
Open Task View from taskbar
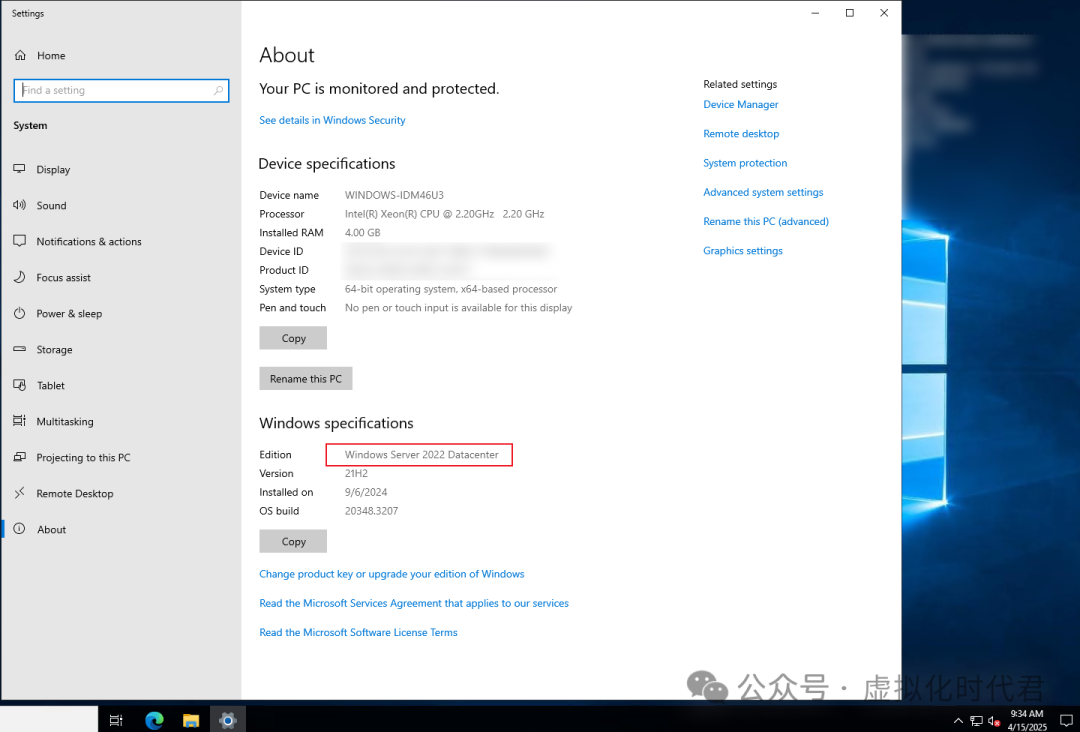coord(116,720)
